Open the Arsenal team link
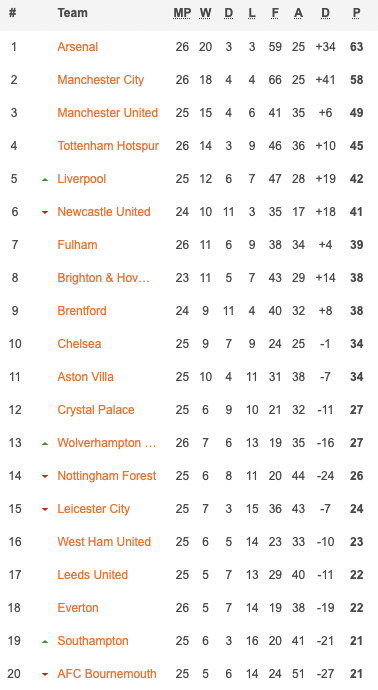This screenshot has width=378, height=690. click(x=77, y=47)
